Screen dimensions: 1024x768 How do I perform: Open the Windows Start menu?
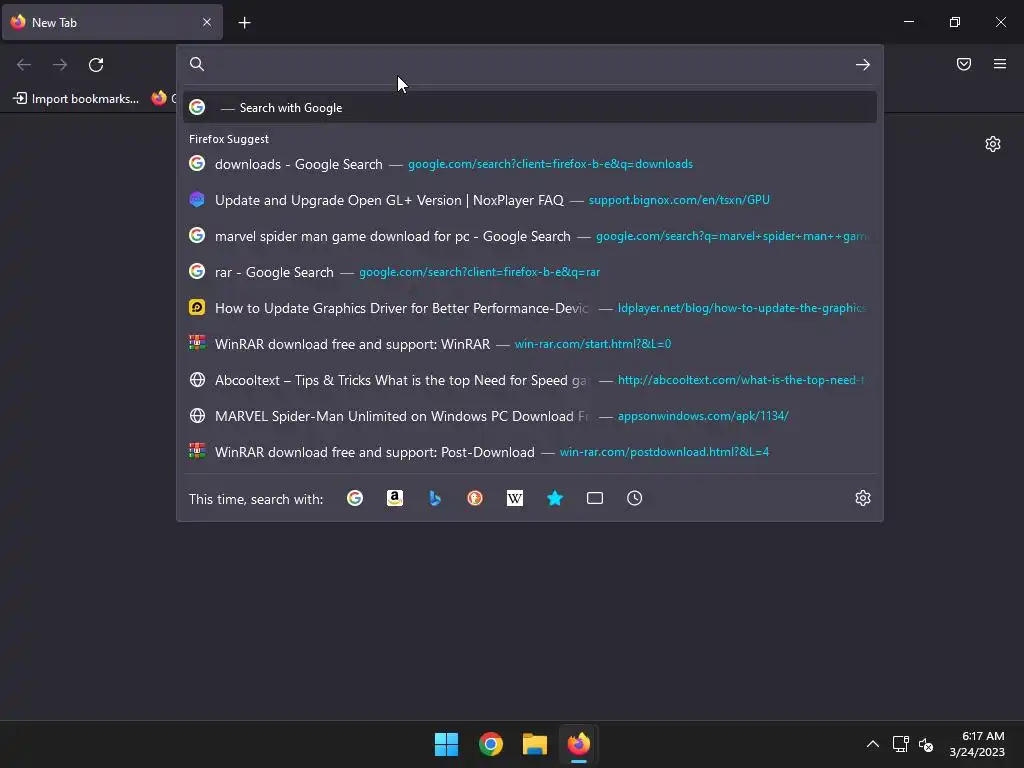coord(447,744)
